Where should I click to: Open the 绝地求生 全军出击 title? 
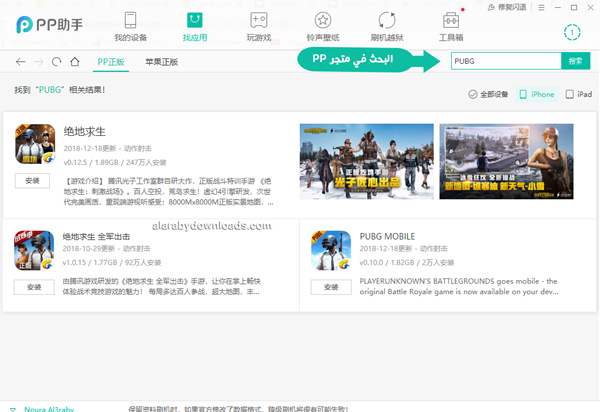click(96, 236)
